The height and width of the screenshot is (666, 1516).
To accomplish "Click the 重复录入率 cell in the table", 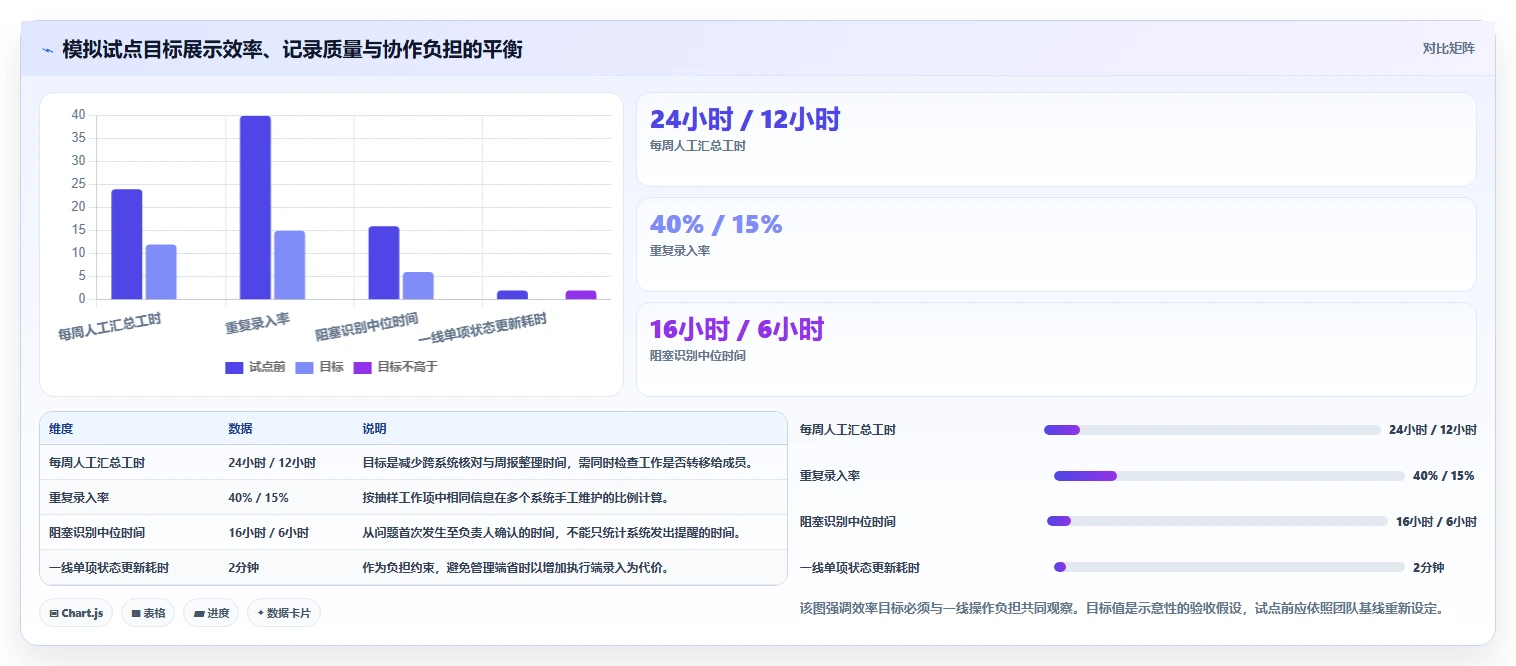I will (x=79, y=498).
